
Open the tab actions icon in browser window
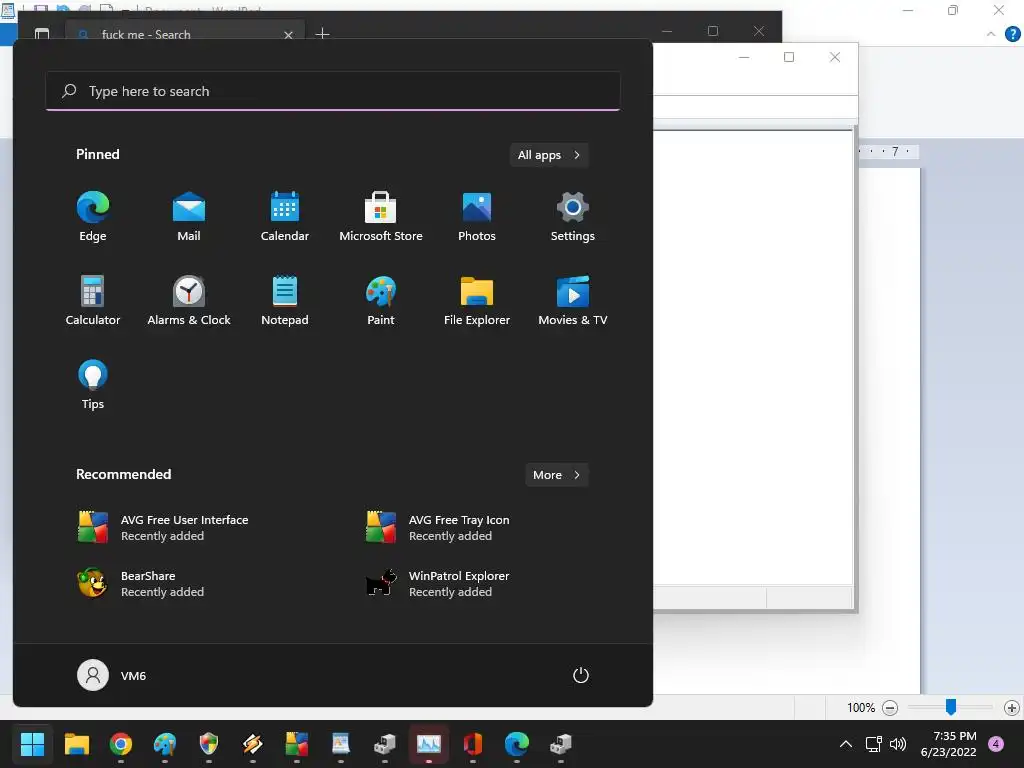pyautogui.click(x=42, y=33)
